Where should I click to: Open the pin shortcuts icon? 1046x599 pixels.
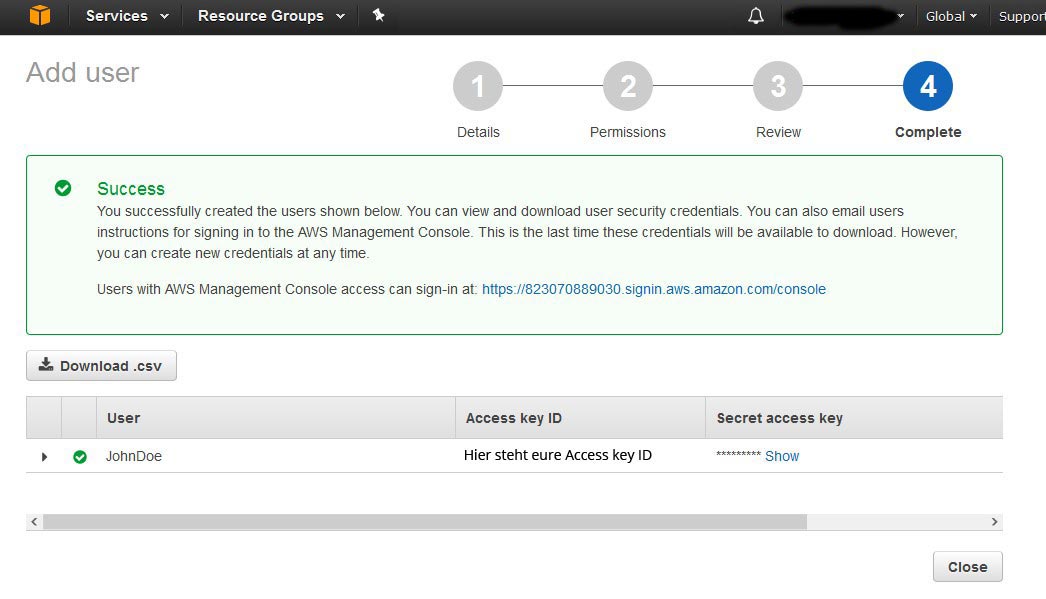pyautogui.click(x=378, y=15)
